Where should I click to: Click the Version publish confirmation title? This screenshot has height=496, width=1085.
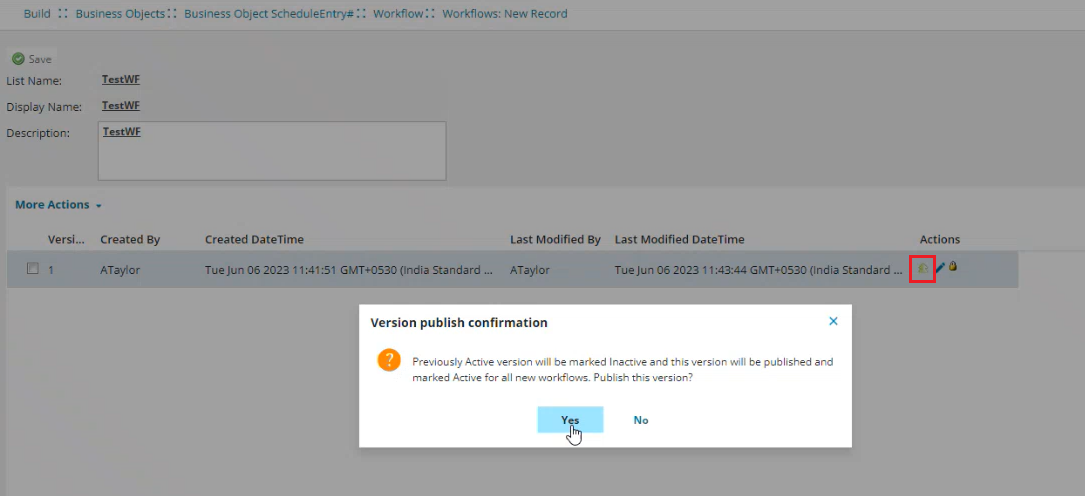tap(459, 322)
